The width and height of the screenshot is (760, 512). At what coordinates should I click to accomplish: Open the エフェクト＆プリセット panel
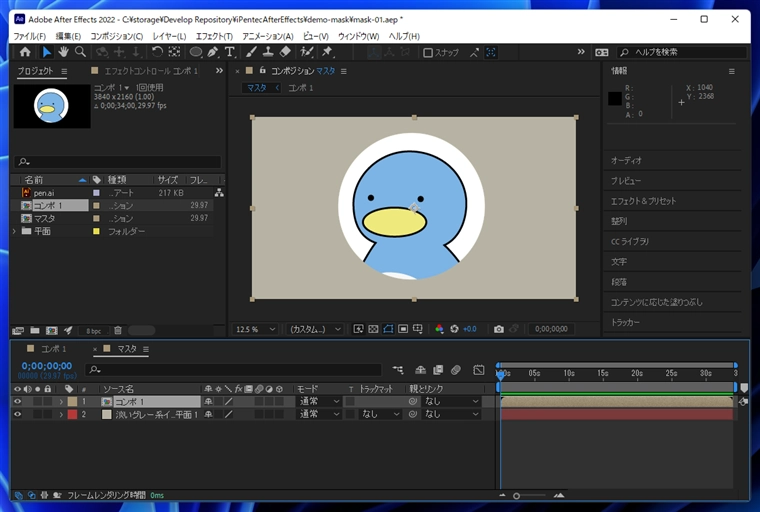point(643,201)
